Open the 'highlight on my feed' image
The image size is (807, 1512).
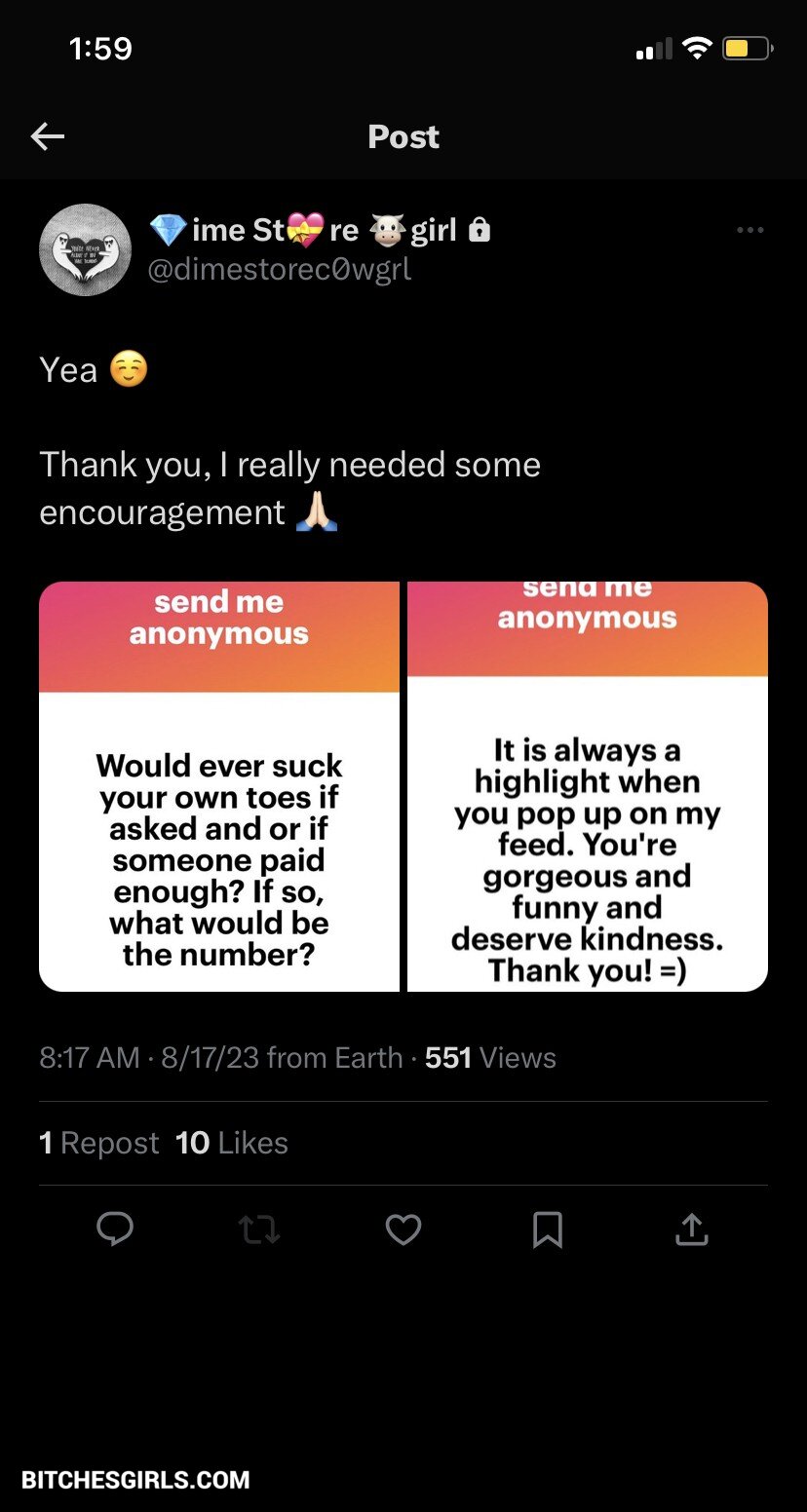coord(588,786)
